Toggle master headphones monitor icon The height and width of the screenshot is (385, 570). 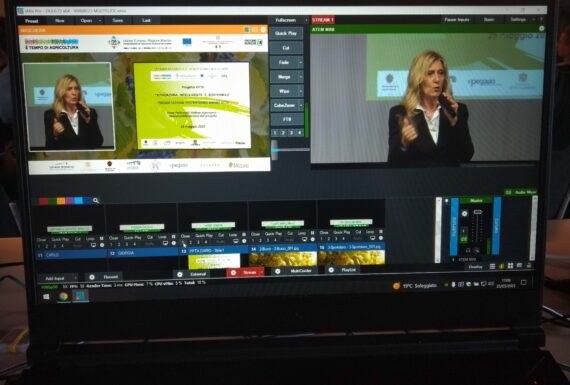[468, 250]
